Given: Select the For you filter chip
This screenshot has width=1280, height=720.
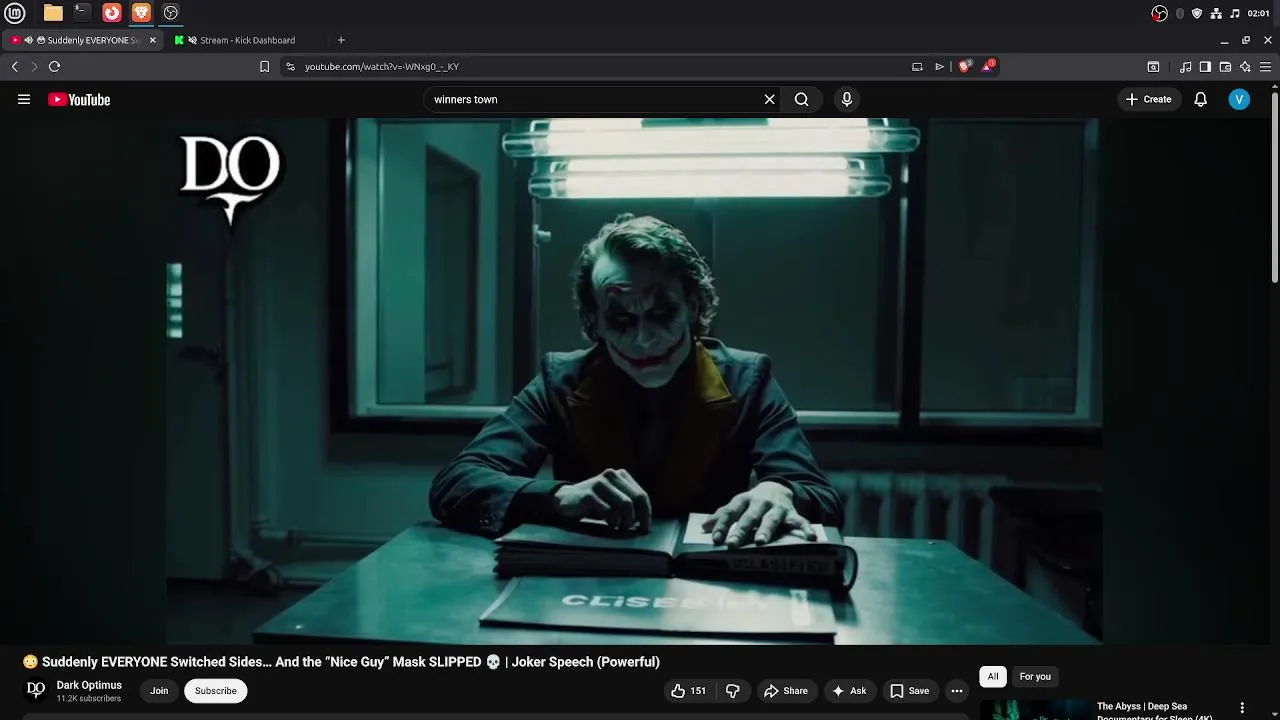Looking at the screenshot, I should click(x=1035, y=677).
